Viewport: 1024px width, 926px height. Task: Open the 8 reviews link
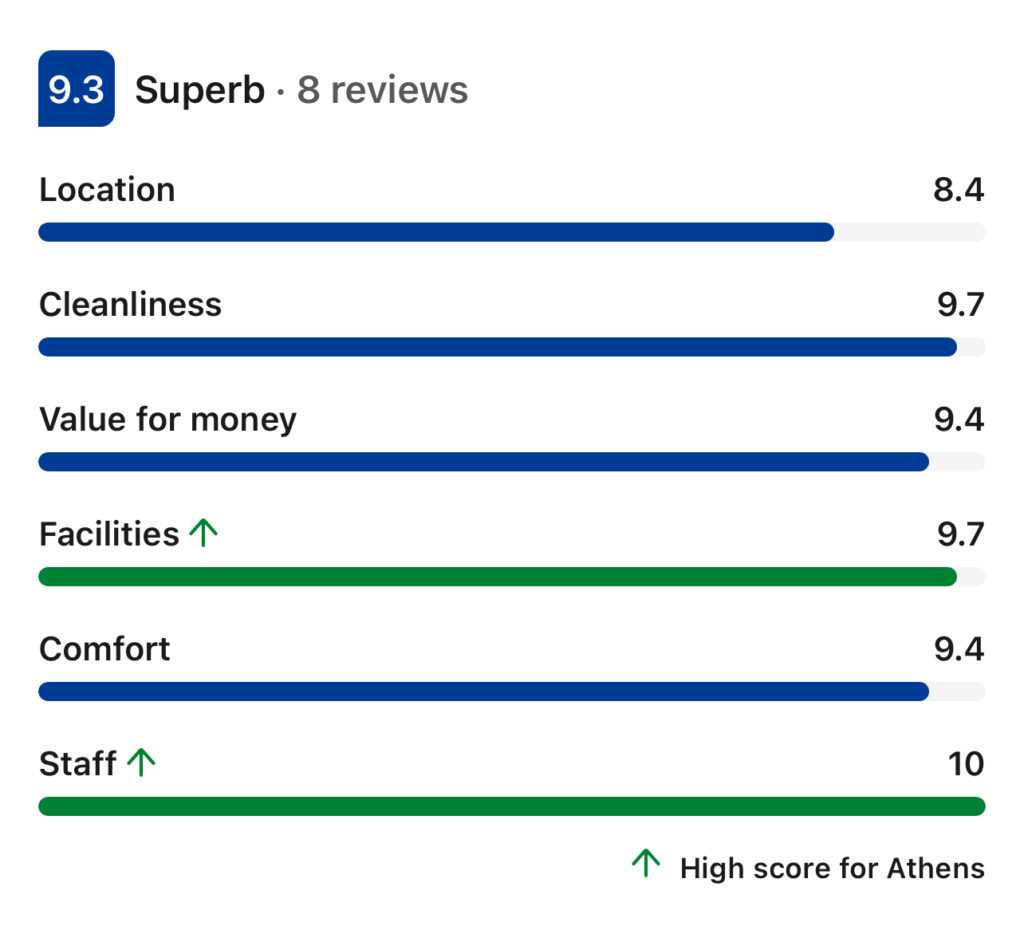pos(383,90)
